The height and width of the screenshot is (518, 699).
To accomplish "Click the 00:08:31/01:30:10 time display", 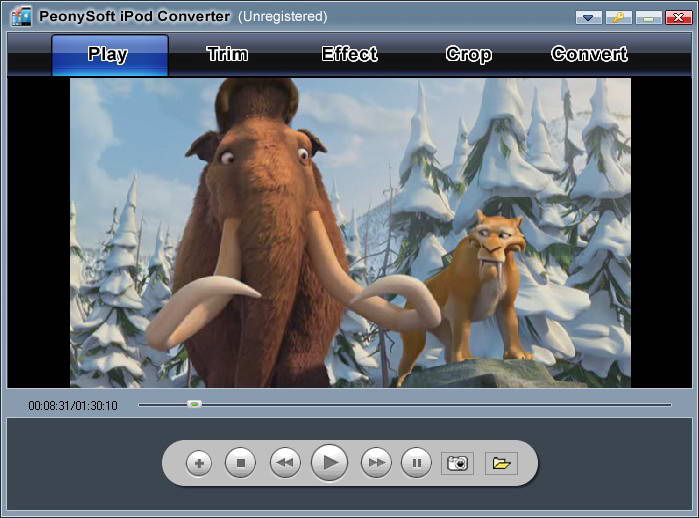I will tap(73, 406).
